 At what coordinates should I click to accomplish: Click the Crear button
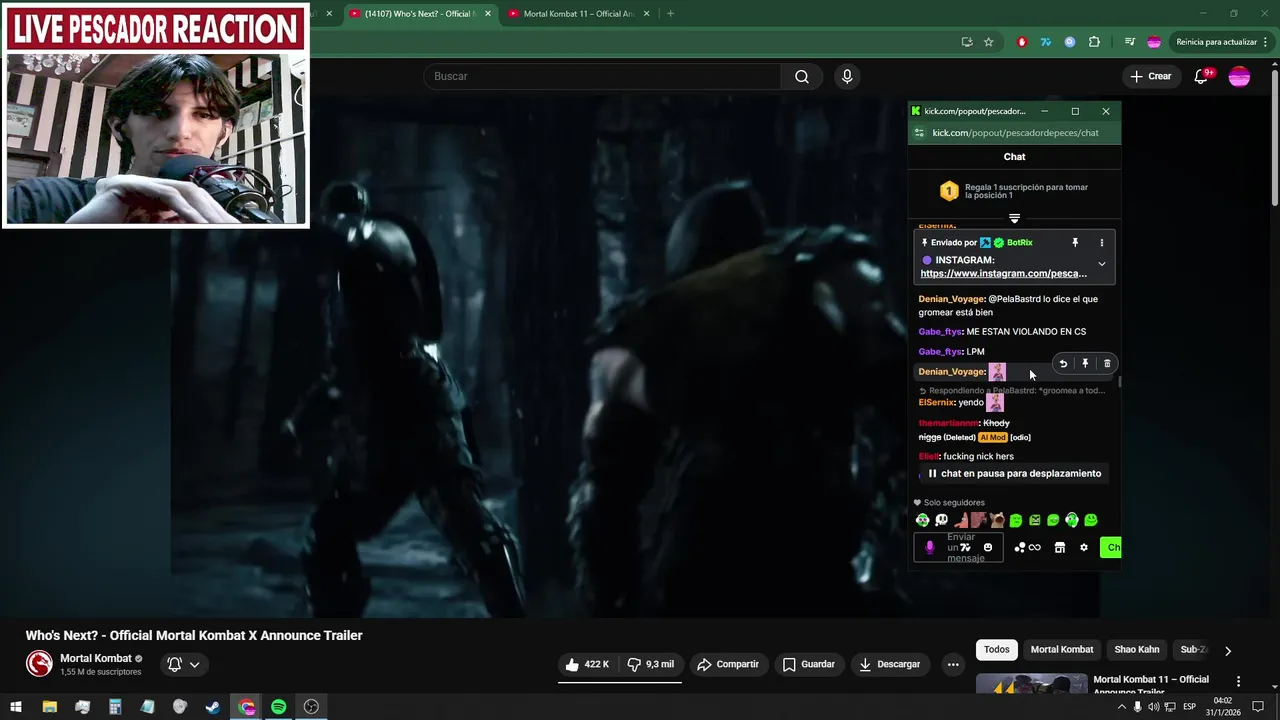[x=1150, y=77]
